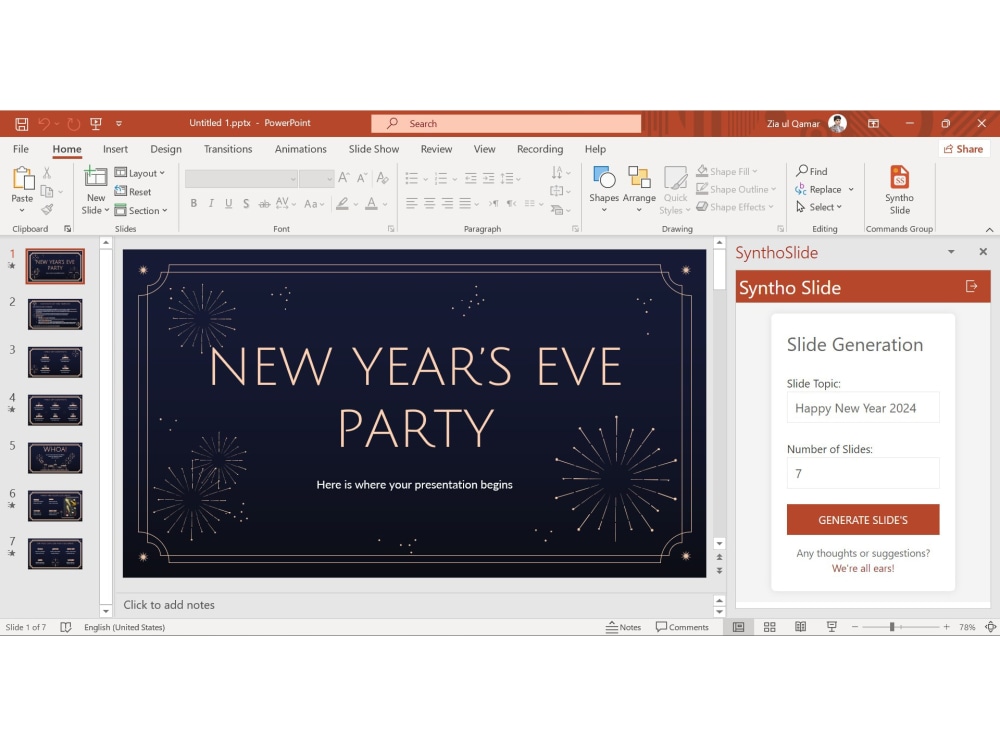
Task: Open the SynthoSlide task pane options arrow
Action: click(x=951, y=252)
